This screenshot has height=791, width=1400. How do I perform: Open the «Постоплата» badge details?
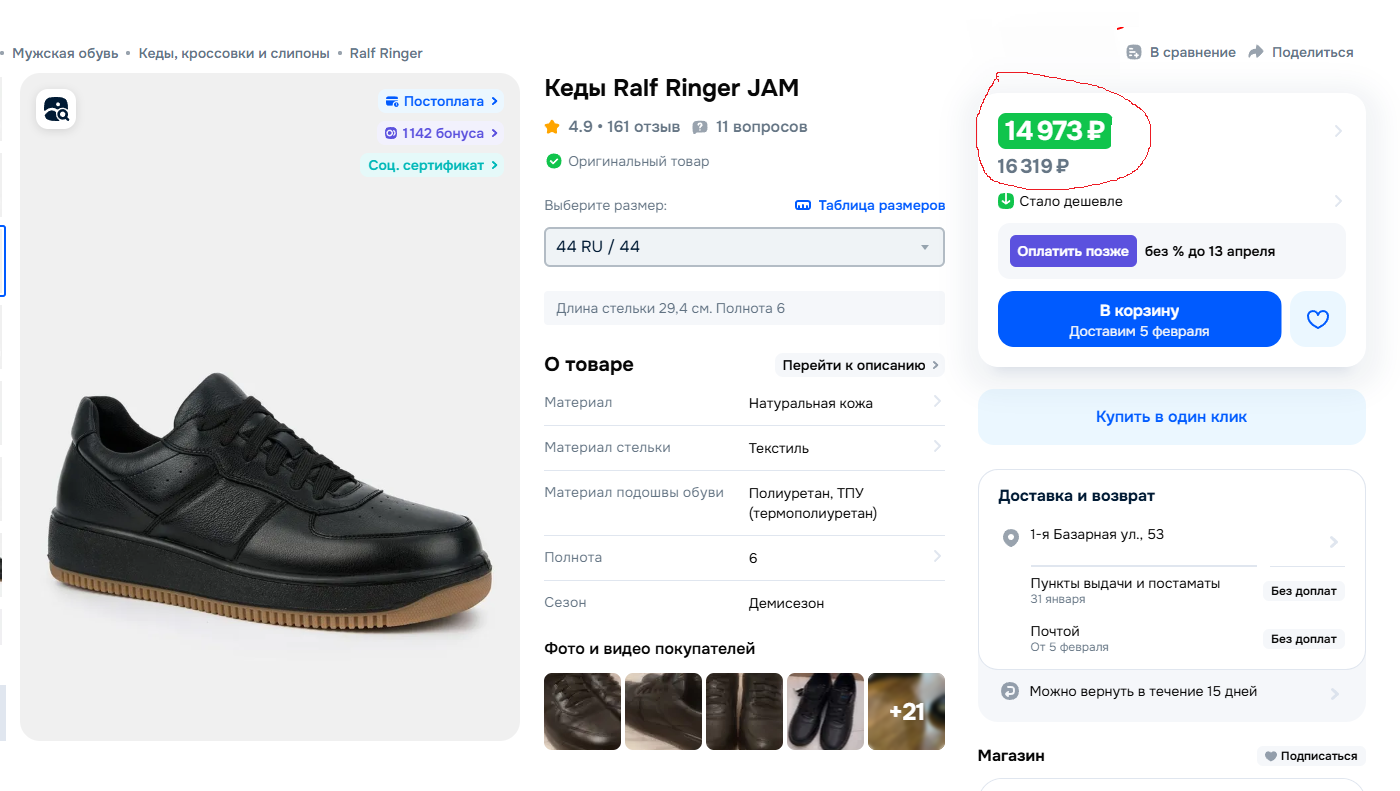[439, 101]
